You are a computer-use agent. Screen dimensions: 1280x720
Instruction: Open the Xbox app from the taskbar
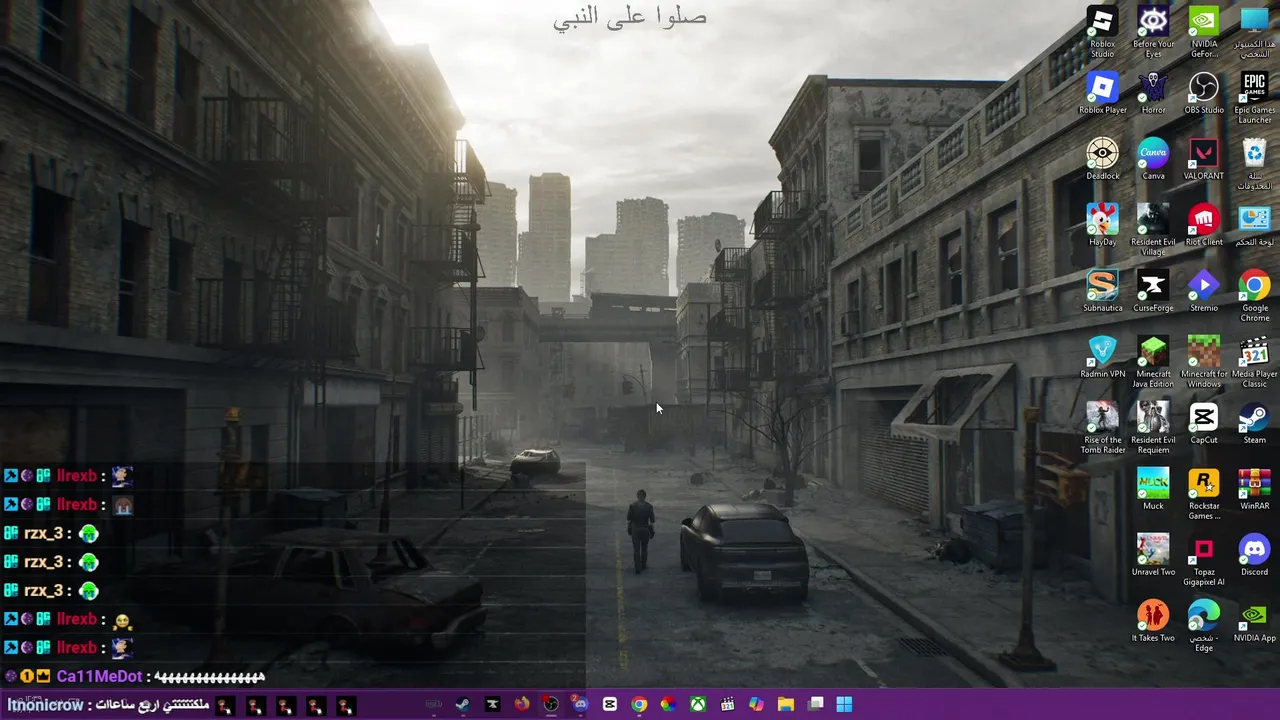(x=698, y=704)
